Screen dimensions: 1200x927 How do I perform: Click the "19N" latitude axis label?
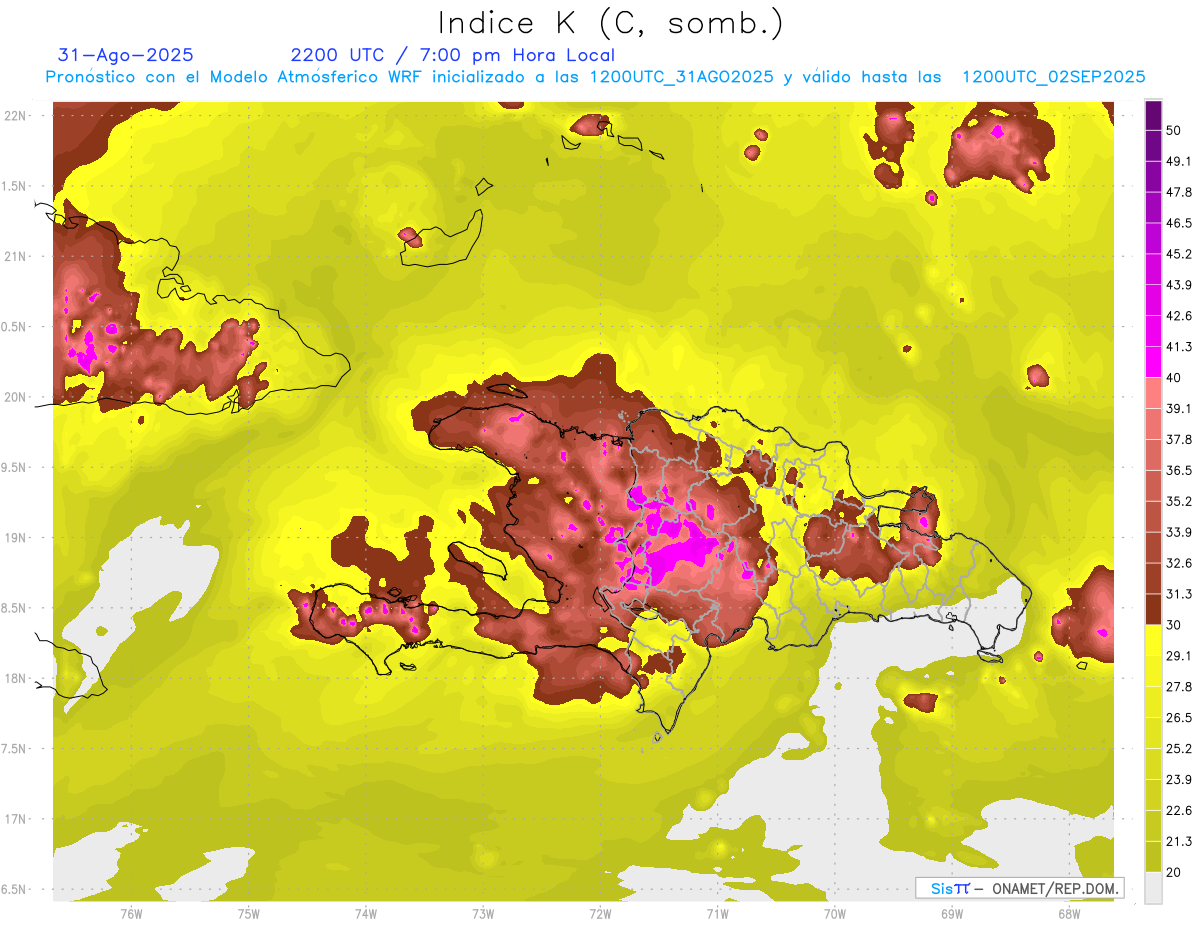[x=14, y=537]
